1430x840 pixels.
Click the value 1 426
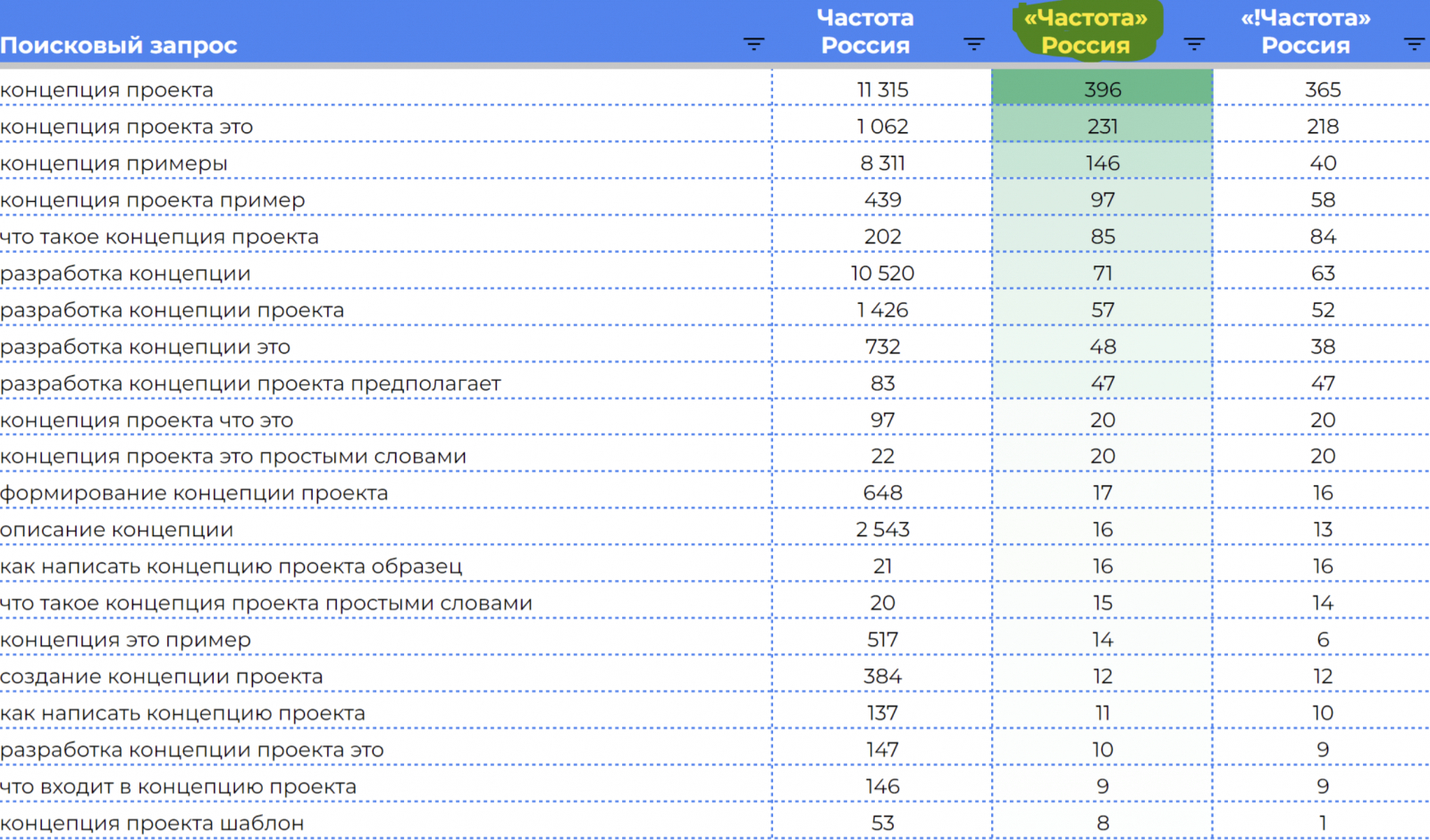882,310
